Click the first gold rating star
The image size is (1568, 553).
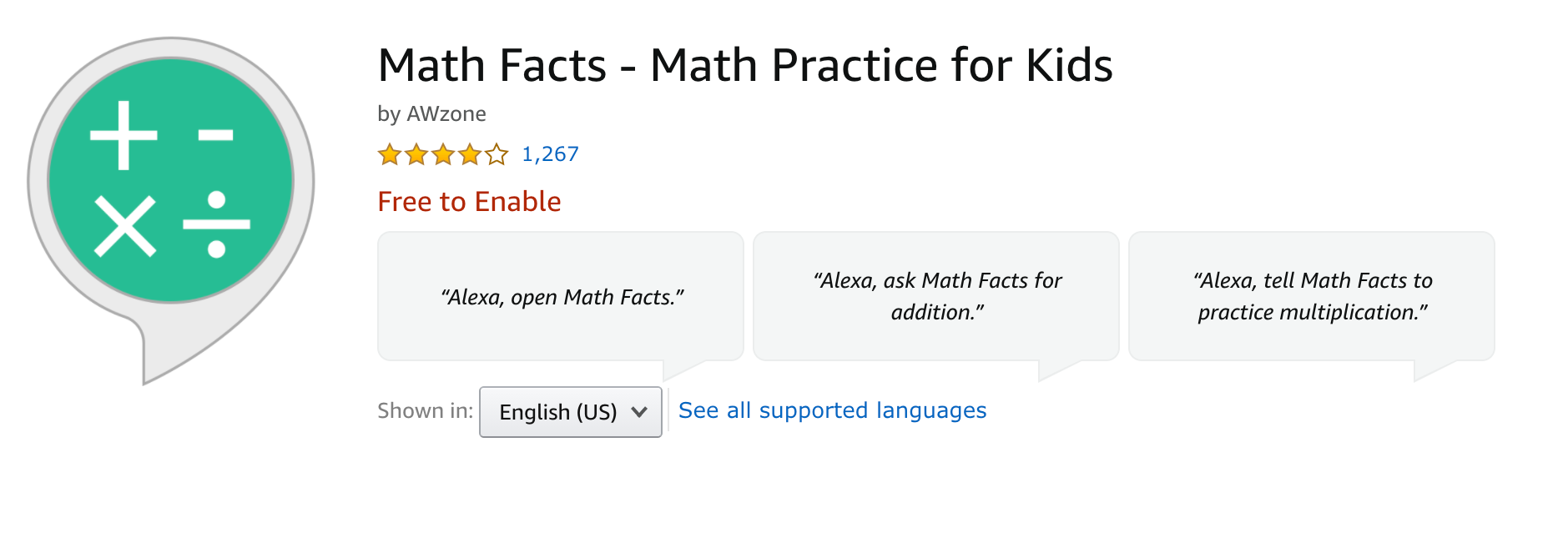click(389, 154)
